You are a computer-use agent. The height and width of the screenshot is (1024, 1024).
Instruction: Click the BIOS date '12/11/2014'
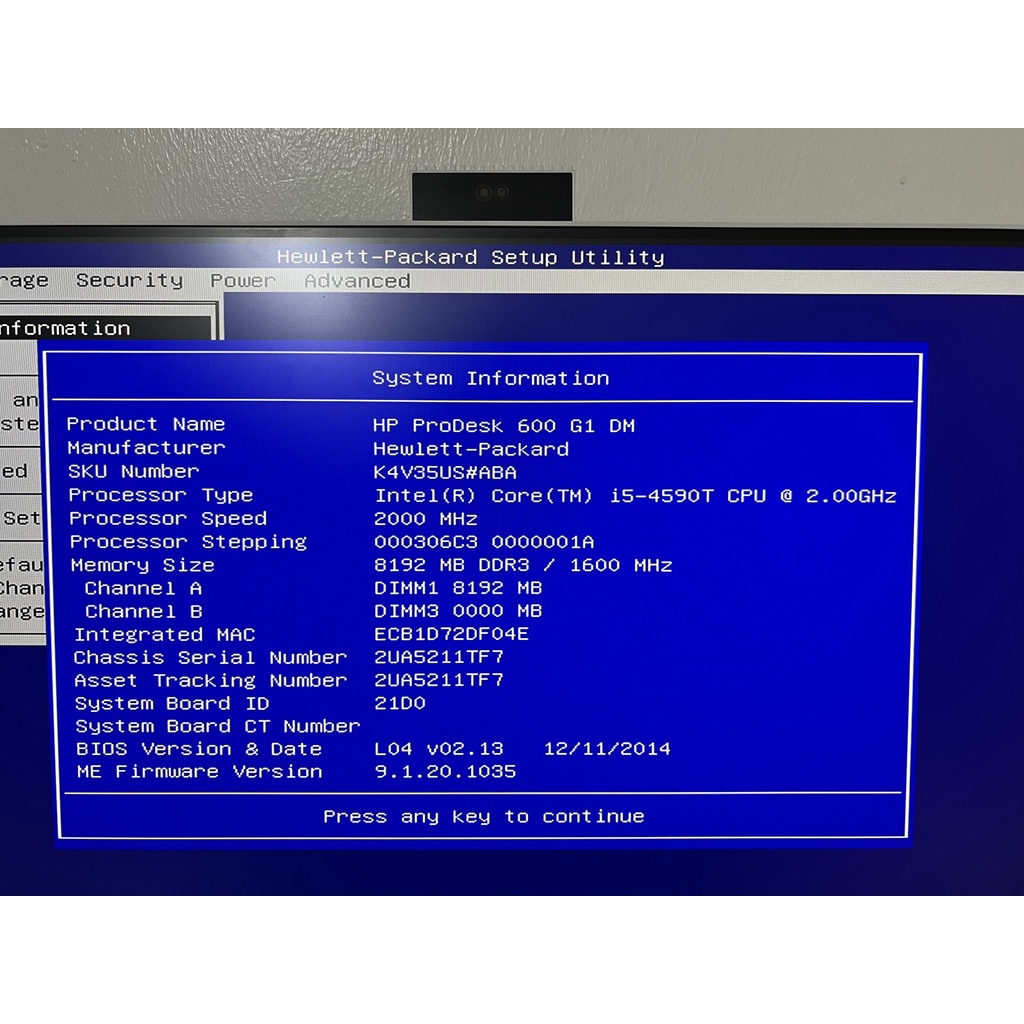pos(607,749)
